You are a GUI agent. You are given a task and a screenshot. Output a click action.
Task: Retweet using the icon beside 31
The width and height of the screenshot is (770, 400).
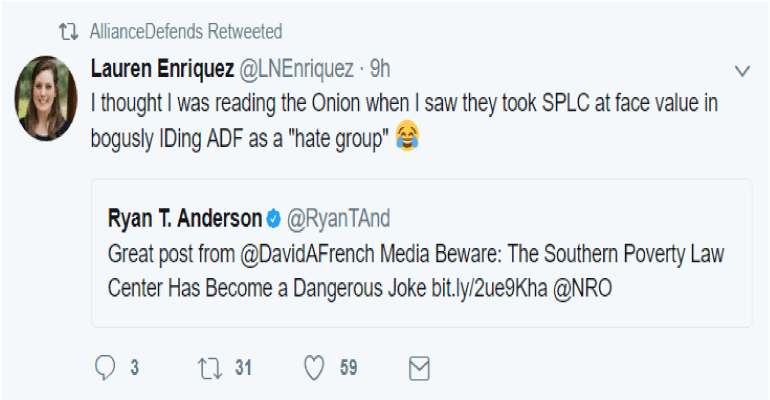[208, 368]
